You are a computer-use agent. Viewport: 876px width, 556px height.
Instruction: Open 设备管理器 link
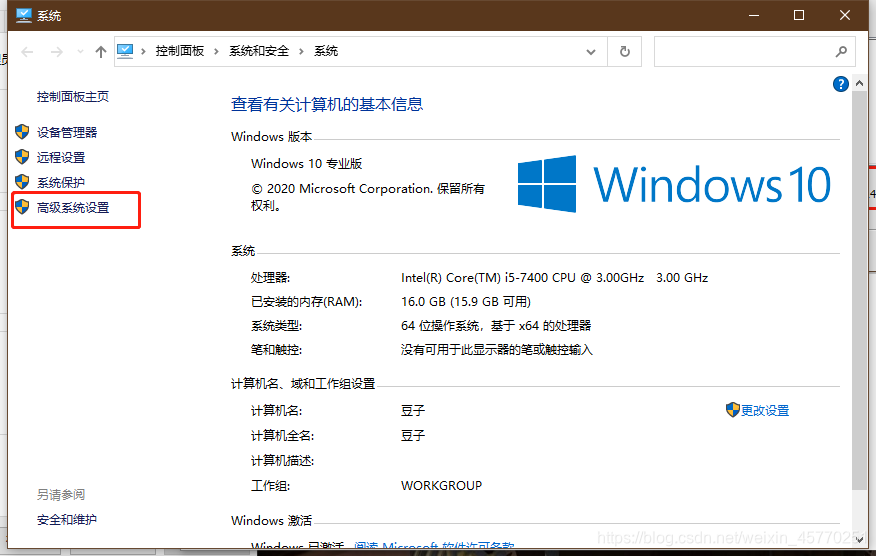pyautogui.click(x=67, y=132)
